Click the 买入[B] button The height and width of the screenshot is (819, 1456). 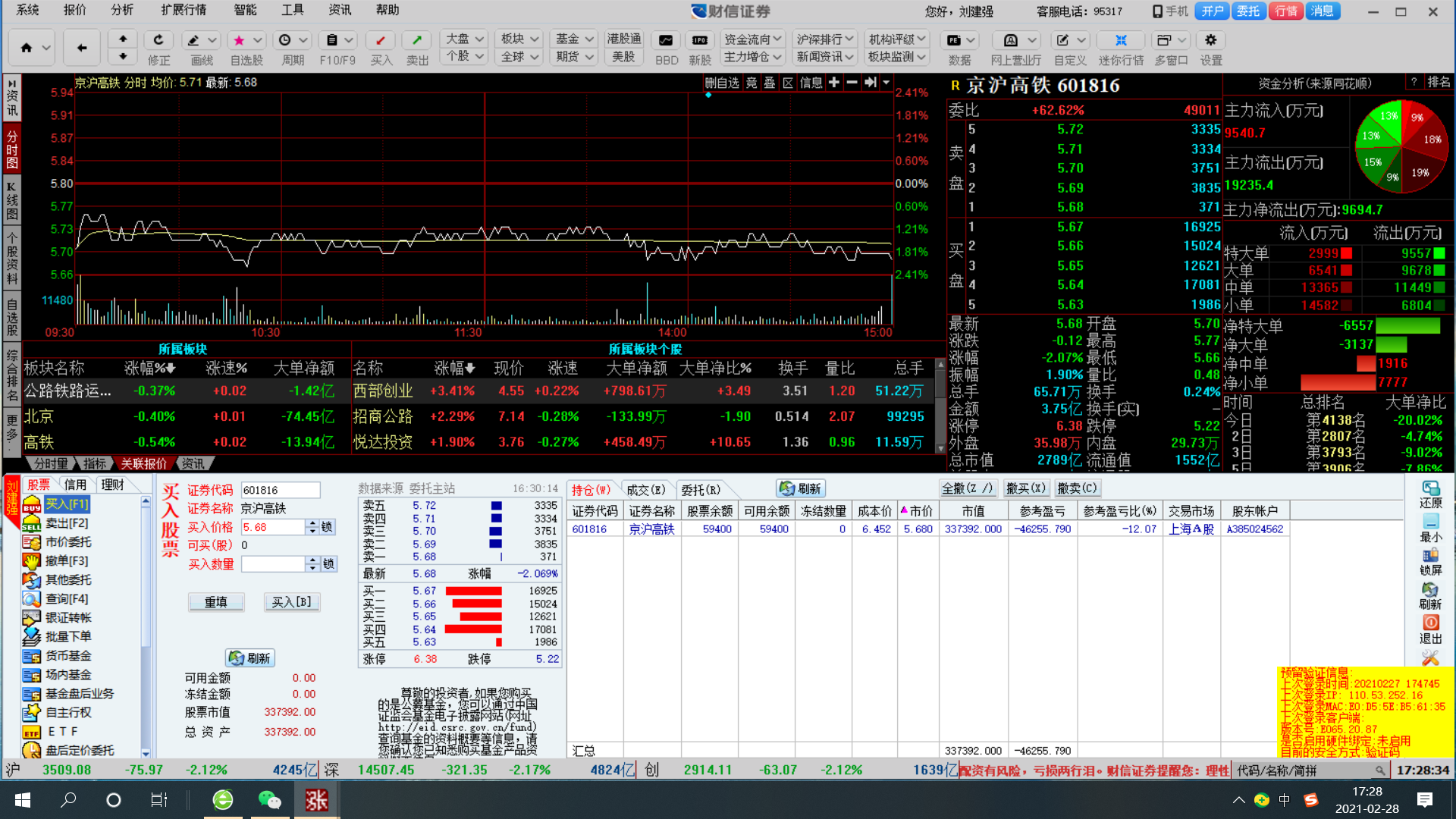[291, 602]
